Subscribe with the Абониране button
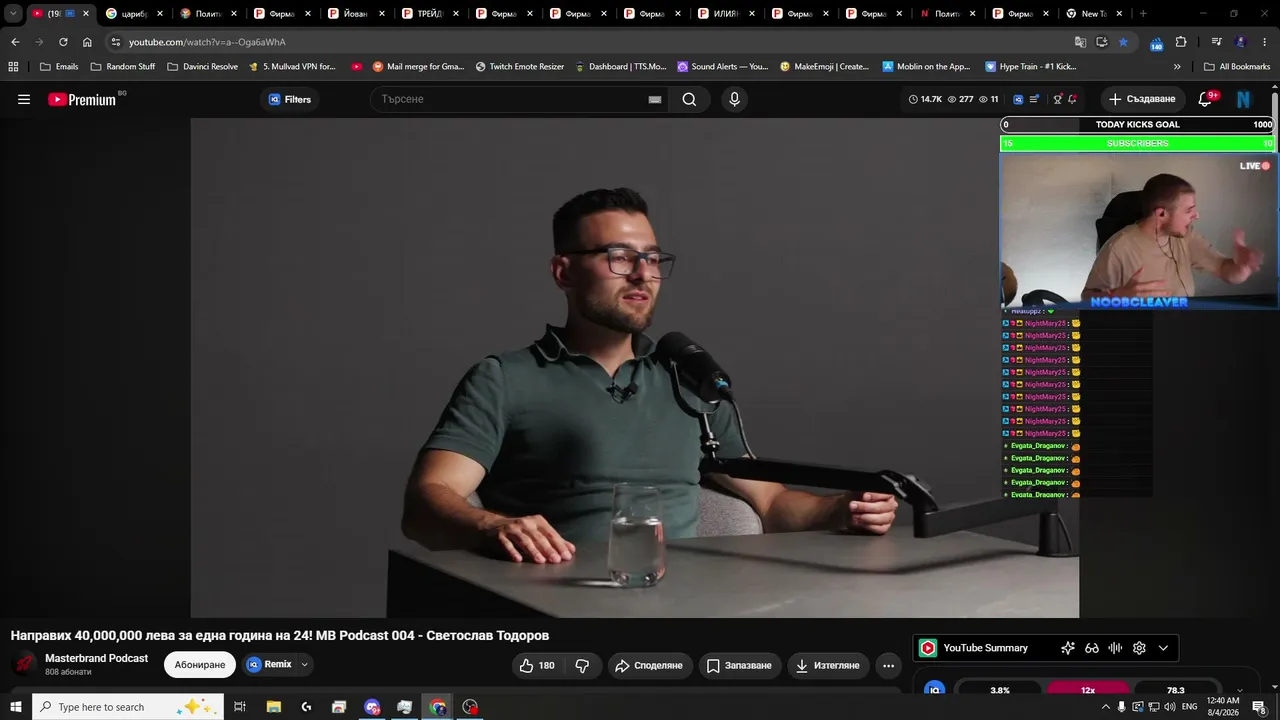Viewport: 1280px width, 720px height. click(200, 665)
